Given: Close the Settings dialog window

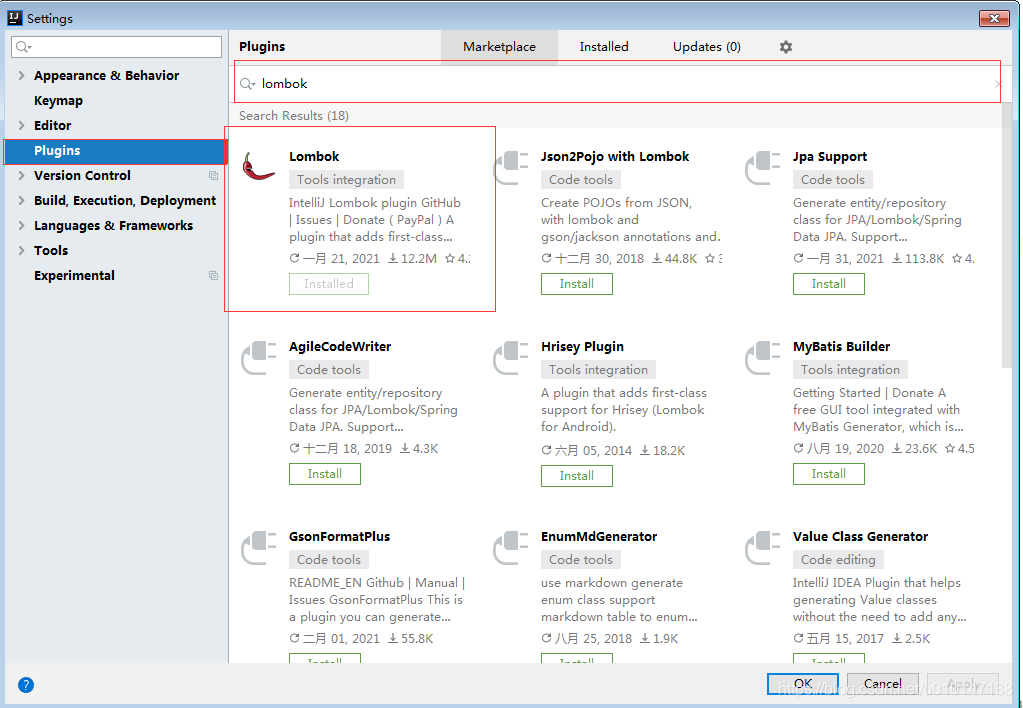Looking at the screenshot, I should [994, 18].
